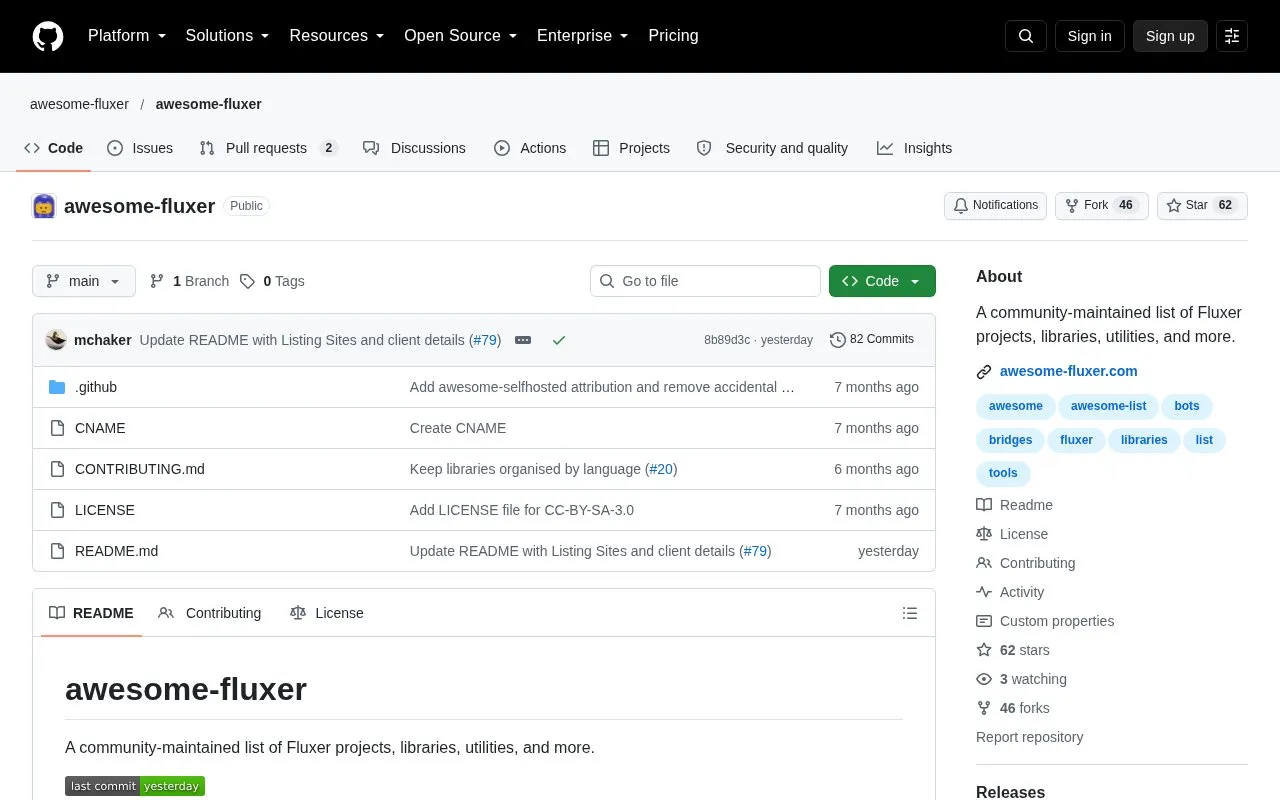Open the main branch selector
This screenshot has height=800, width=1280.
click(x=84, y=281)
